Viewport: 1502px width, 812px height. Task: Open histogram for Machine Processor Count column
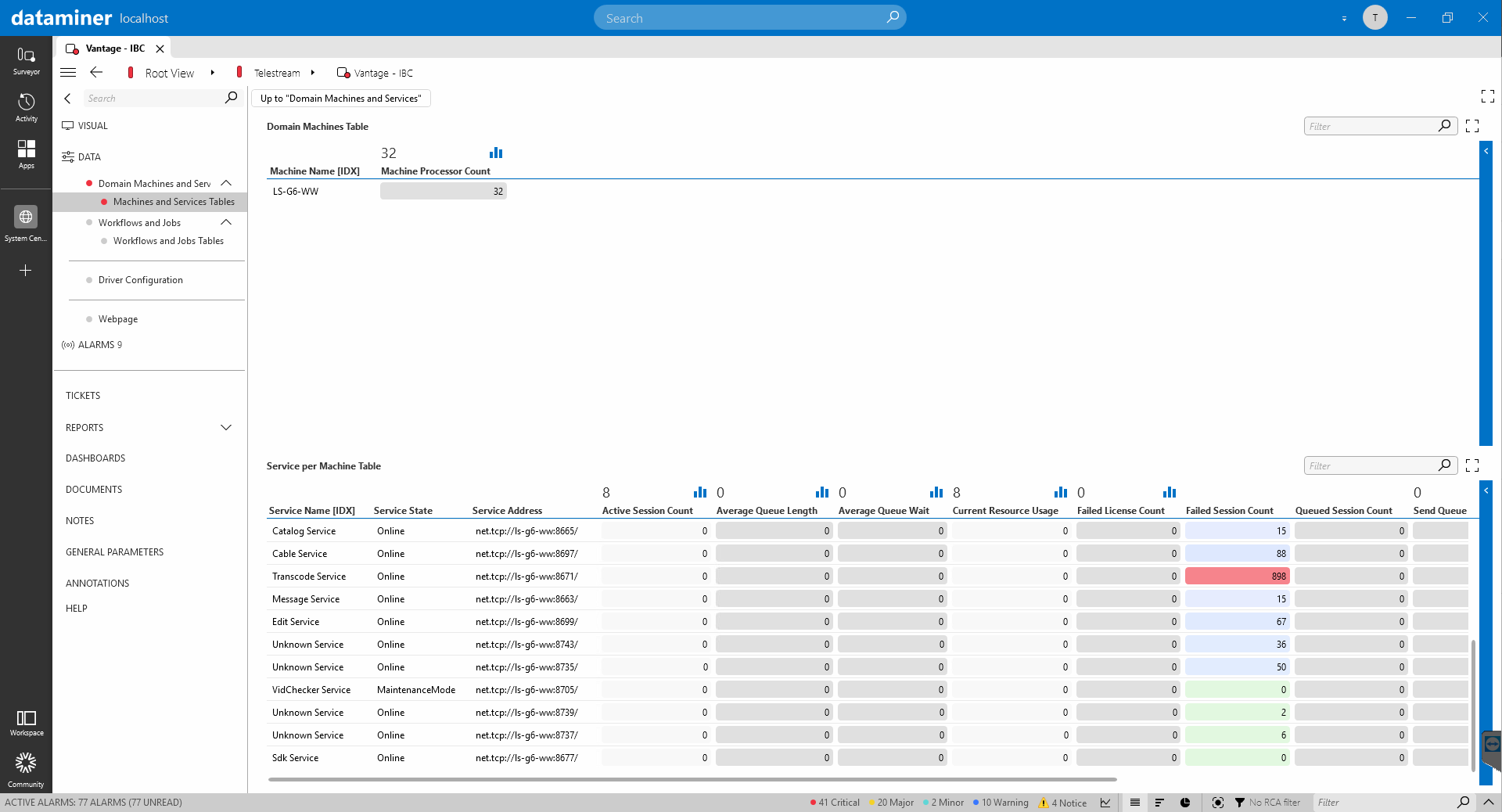click(x=496, y=153)
